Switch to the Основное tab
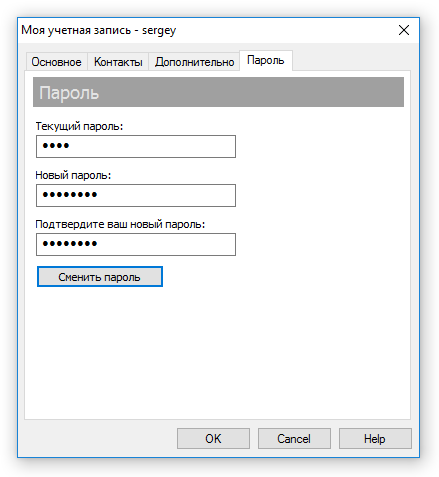 (x=56, y=62)
